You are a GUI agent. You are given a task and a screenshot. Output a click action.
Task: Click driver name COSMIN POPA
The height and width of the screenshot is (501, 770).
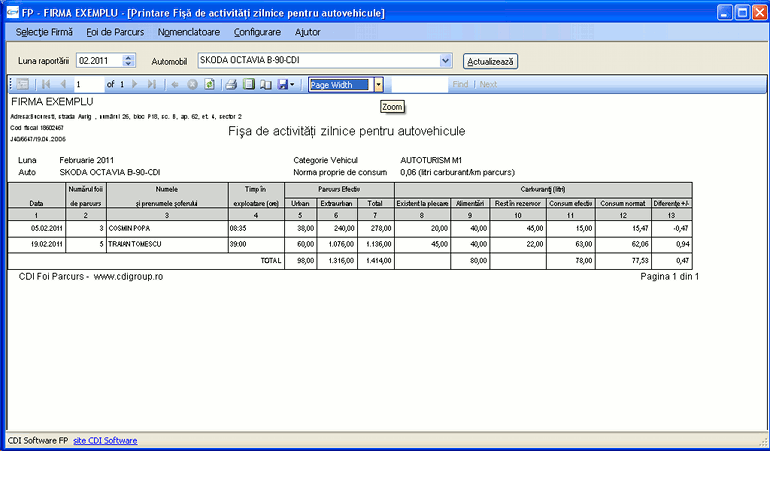(129, 228)
